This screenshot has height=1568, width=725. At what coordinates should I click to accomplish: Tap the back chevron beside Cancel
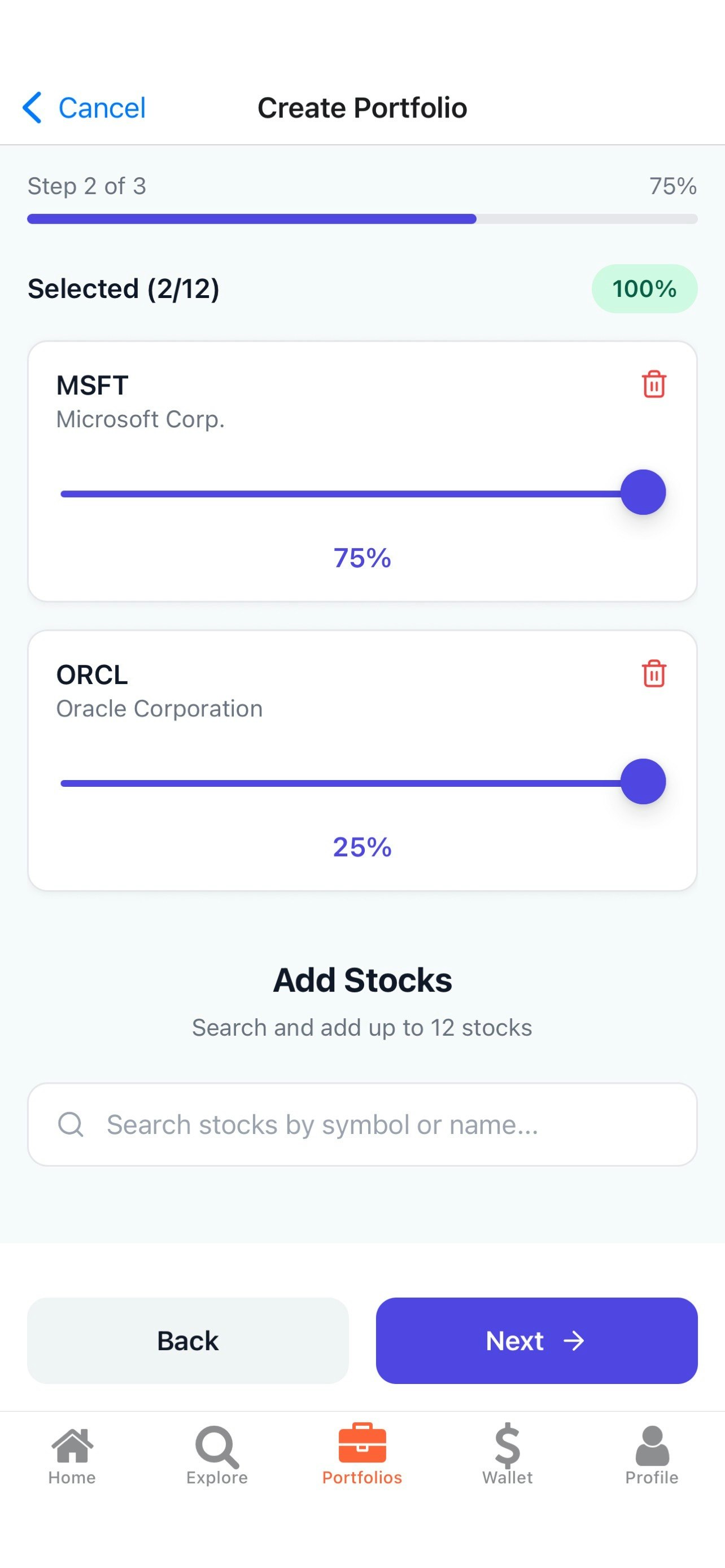point(32,108)
